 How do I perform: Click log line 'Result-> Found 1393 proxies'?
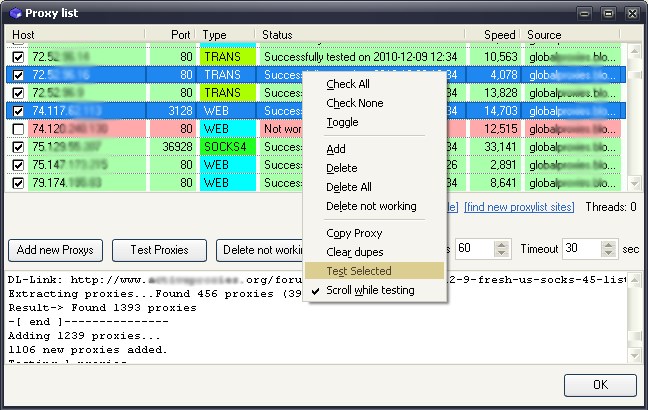click(102, 308)
